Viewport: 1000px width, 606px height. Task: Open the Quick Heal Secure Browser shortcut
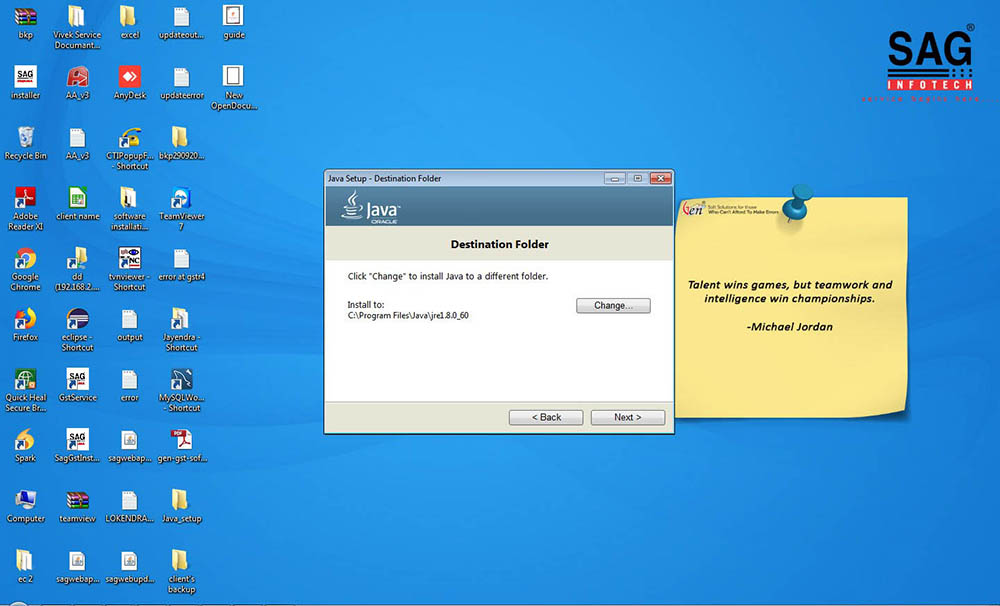[26, 381]
